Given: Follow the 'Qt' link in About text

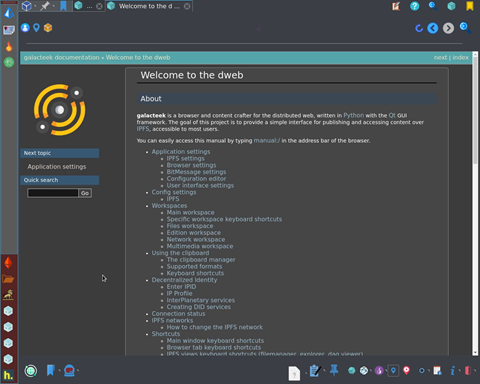Looking at the screenshot, I should pyautogui.click(x=392, y=115).
